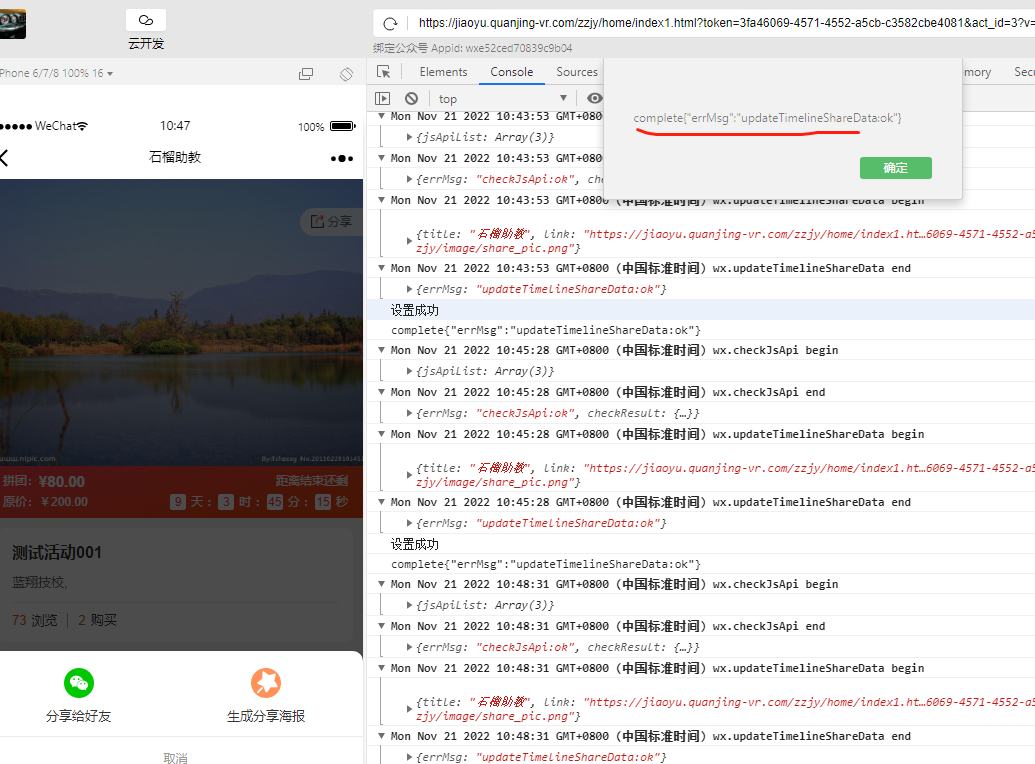Expand the errMsg object under 10:43:53 end

[409, 289]
